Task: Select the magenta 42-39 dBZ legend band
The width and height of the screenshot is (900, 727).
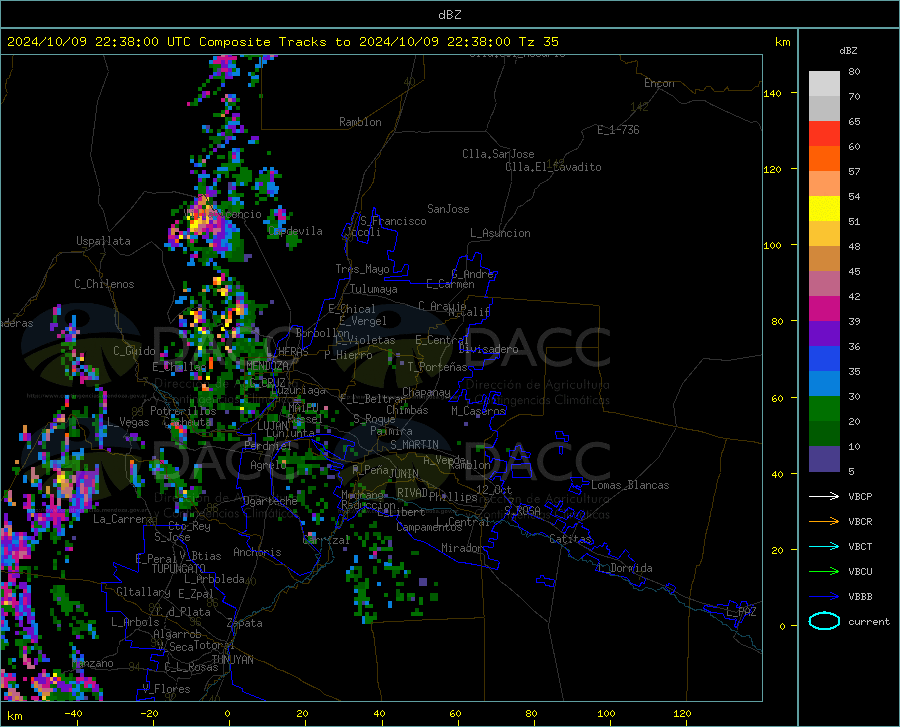Action: [824, 309]
